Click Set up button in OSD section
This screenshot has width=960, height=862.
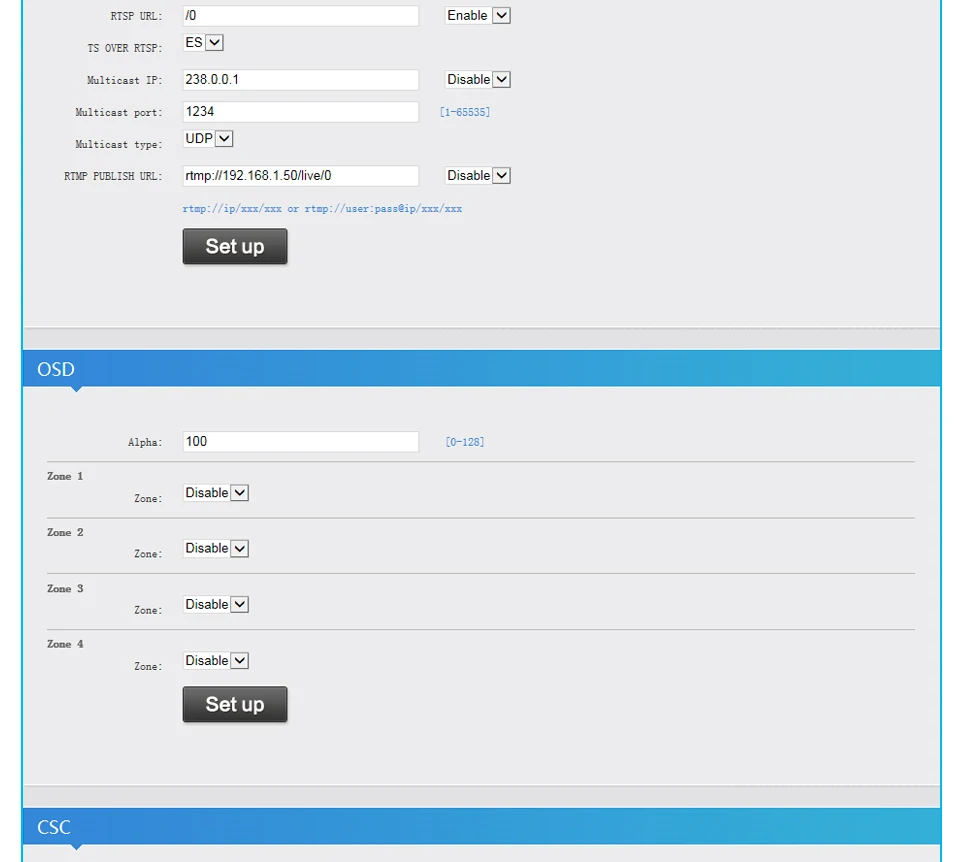point(235,704)
